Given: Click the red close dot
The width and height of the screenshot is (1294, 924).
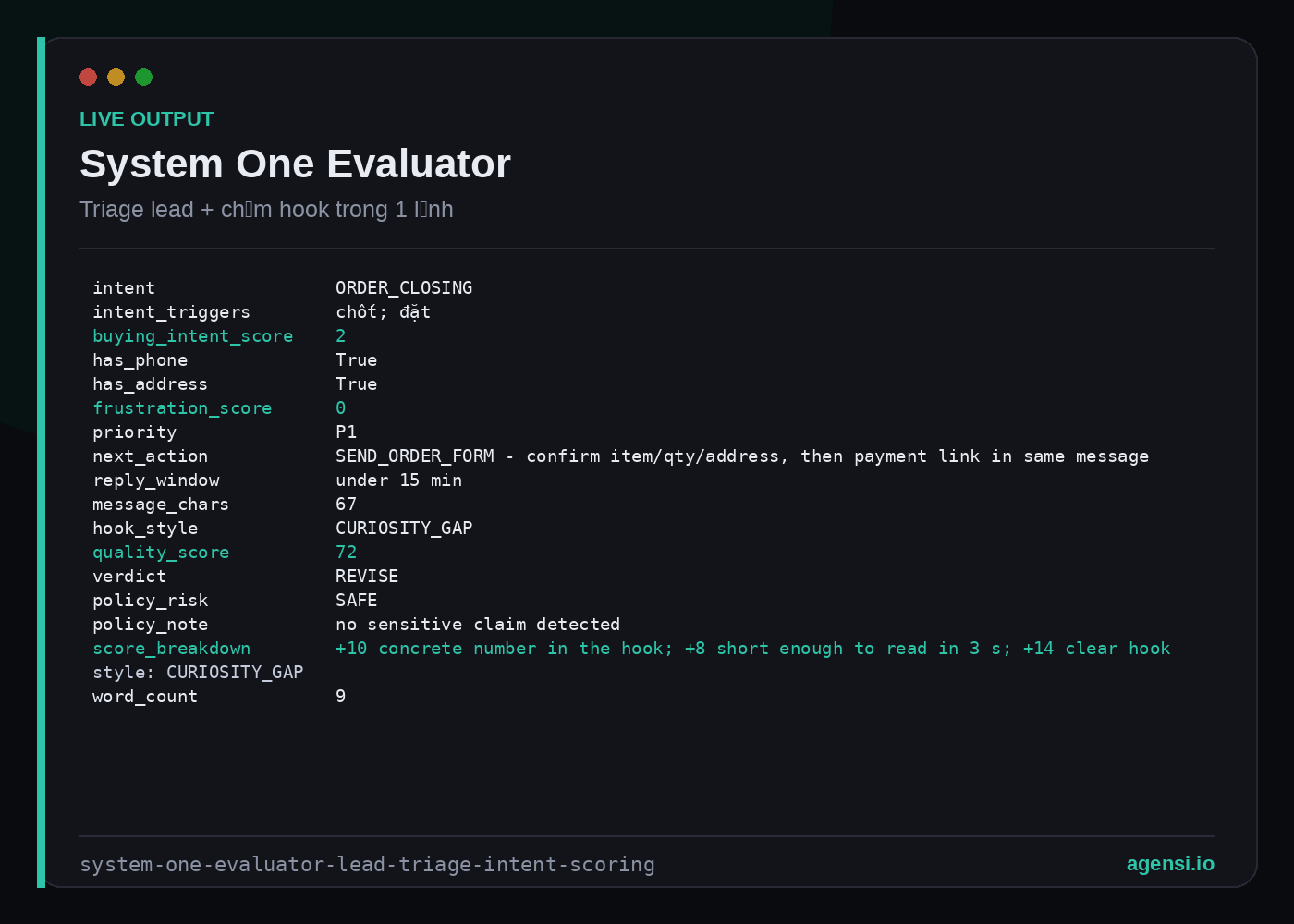Looking at the screenshot, I should click(89, 78).
